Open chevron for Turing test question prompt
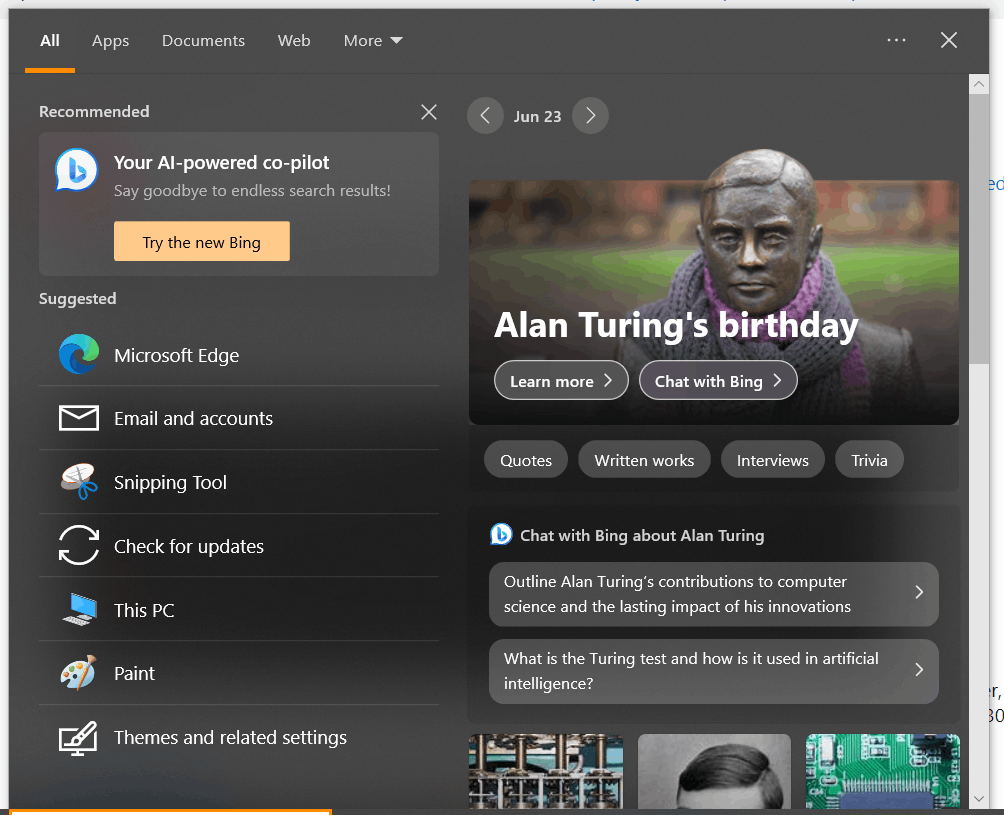 pos(919,670)
